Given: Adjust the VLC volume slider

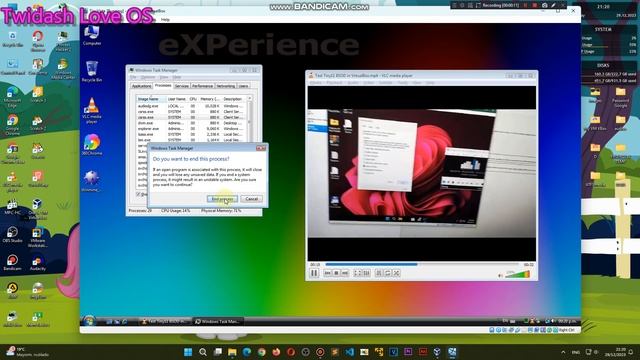Looking at the screenshot, I should [x=517, y=274].
